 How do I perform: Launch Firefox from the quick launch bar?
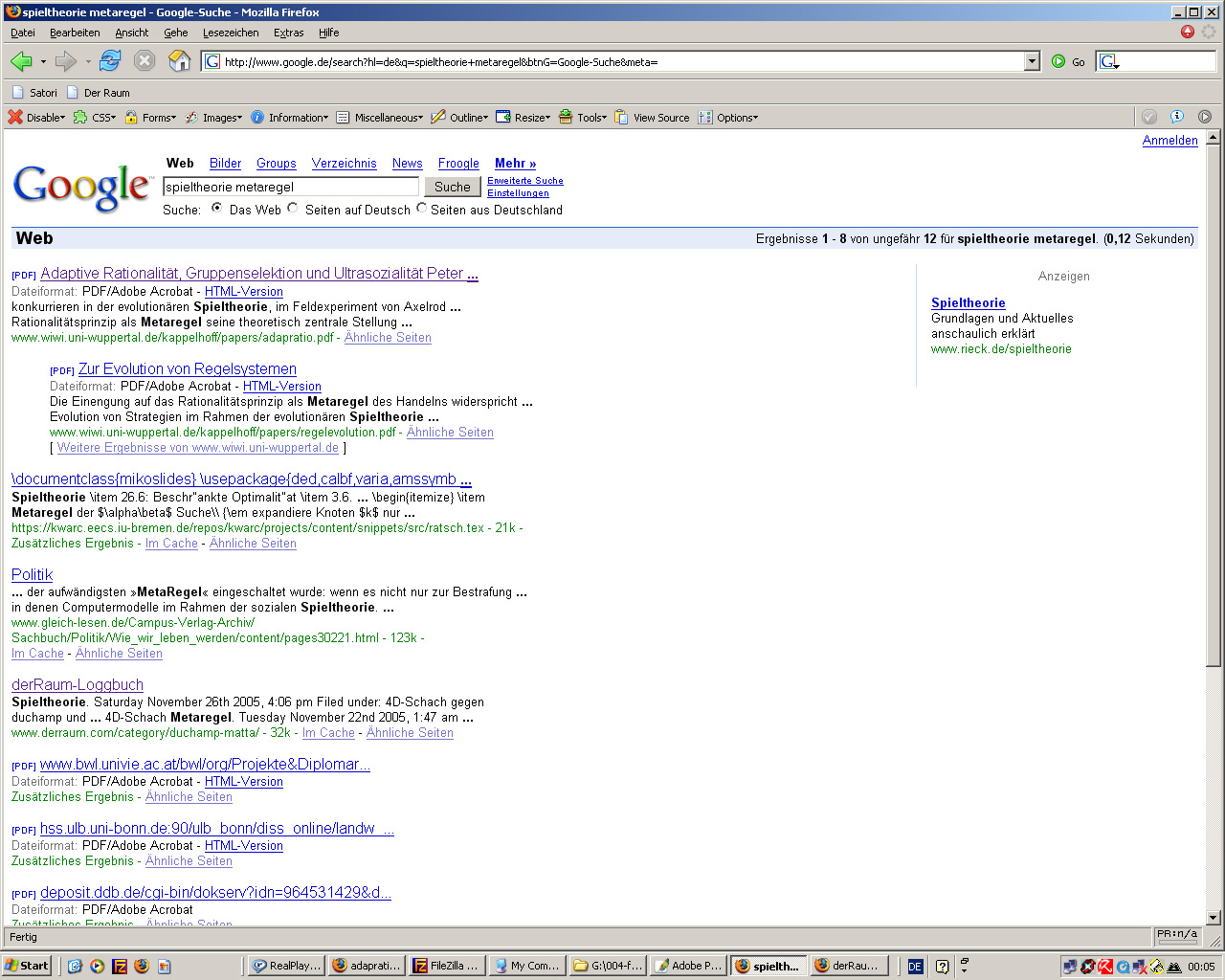pyautogui.click(x=142, y=966)
